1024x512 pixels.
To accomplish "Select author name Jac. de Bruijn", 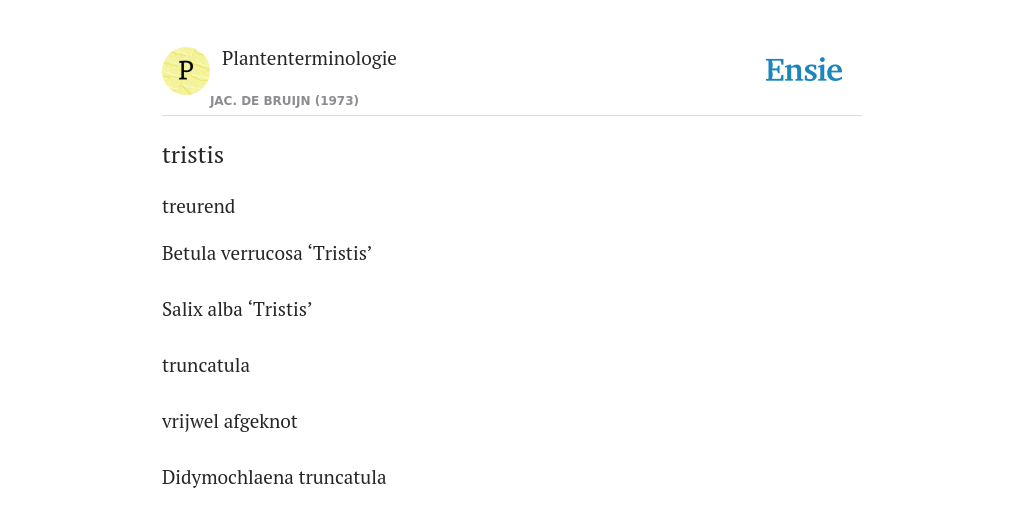I will coord(261,101).
